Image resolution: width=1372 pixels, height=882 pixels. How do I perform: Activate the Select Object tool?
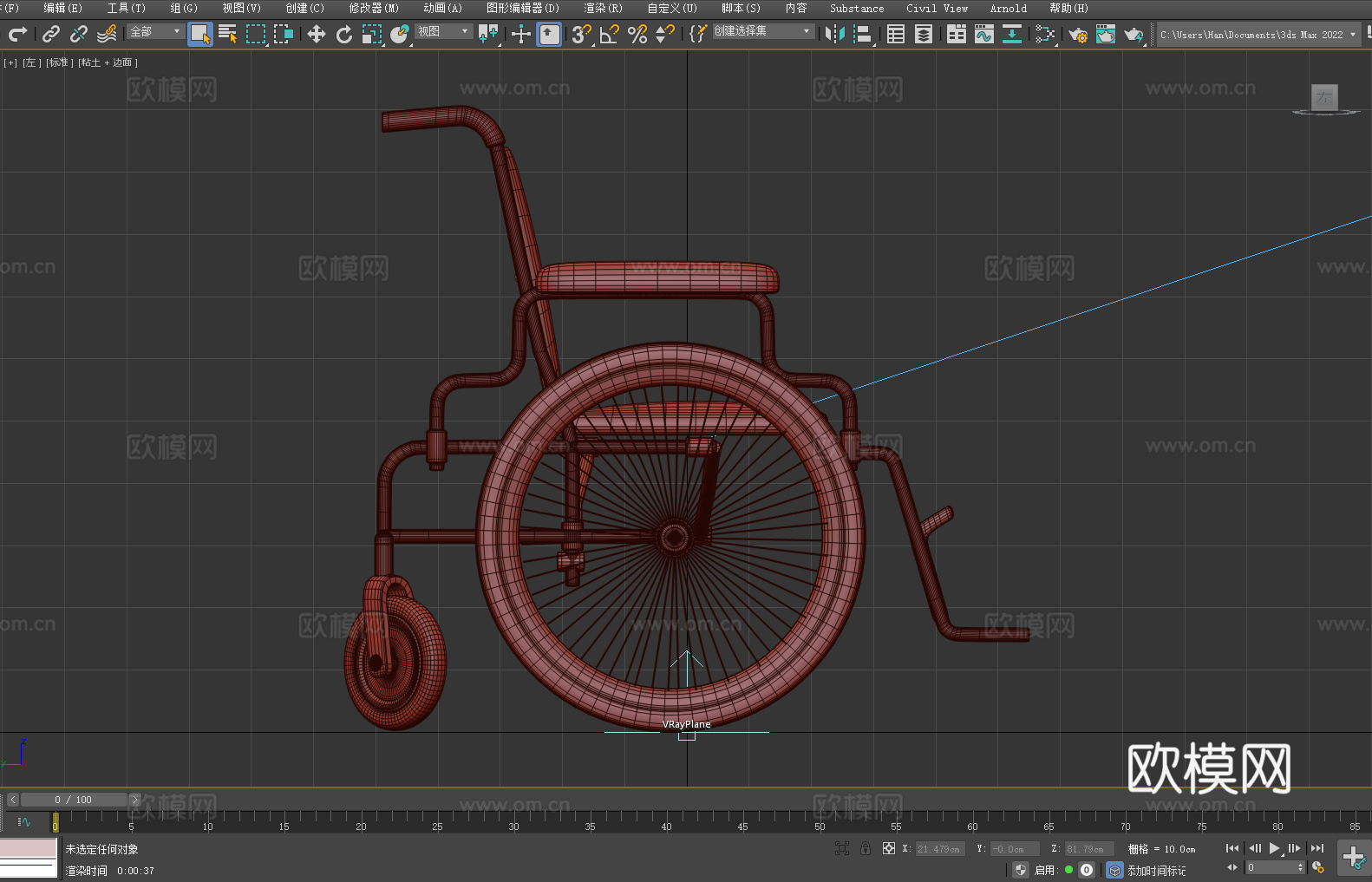pyautogui.click(x=200, y=34)
